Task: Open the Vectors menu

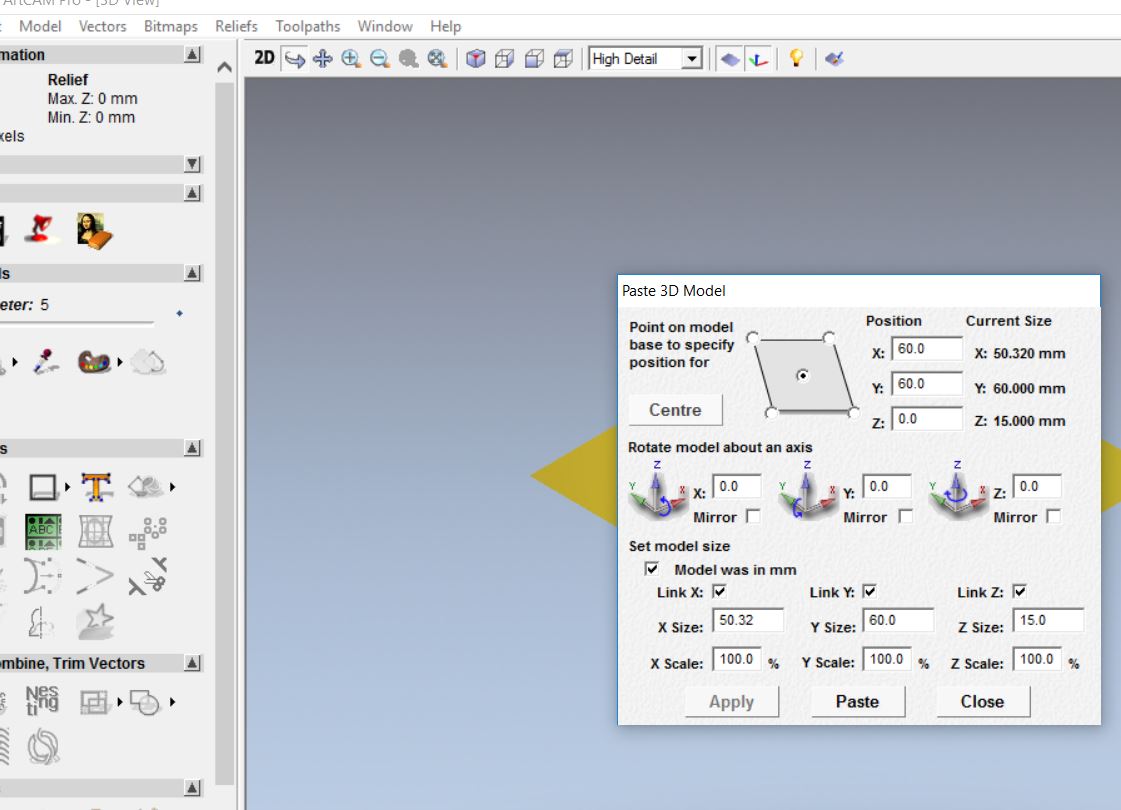Action: (x=102, y=26)
